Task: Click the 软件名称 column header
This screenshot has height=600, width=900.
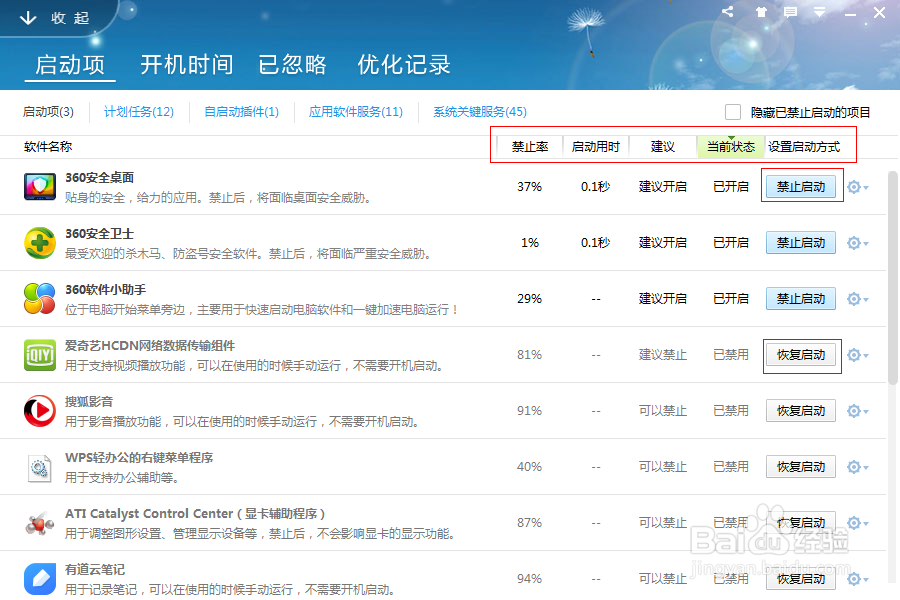Action: (x=48, y=147)
